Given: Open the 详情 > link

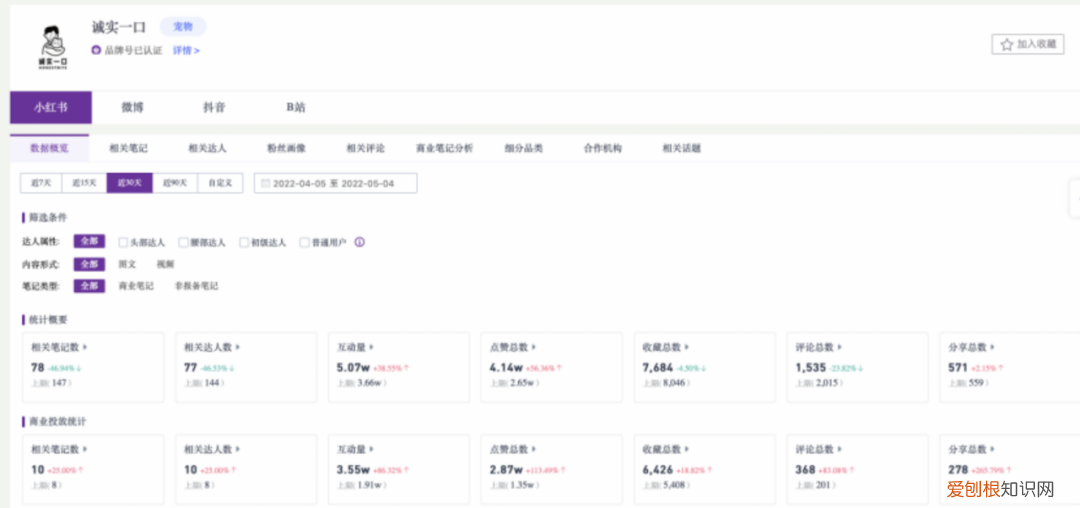Looking at the screenshot, I should click(x=186, y=50).
